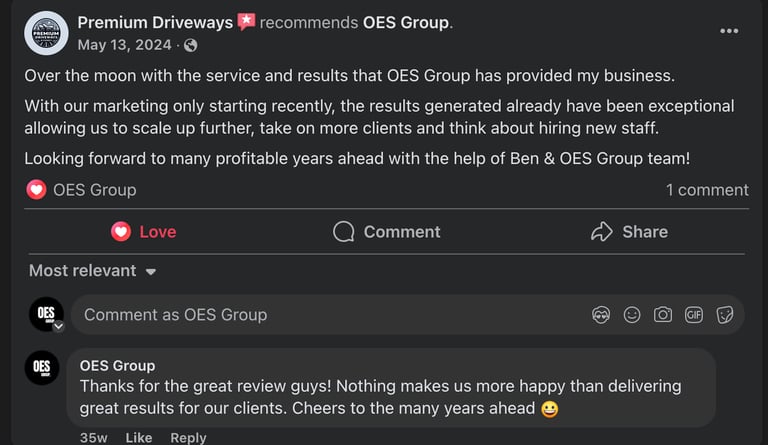Share the post using the Share button
The image size is (768, 445).
[629, 232]
